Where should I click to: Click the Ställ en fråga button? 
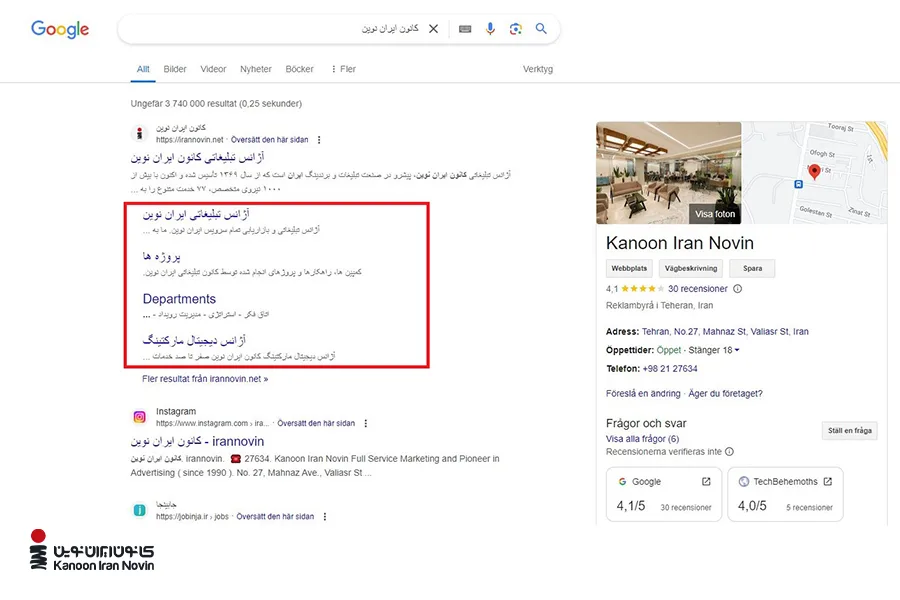(x=849, y=431)
